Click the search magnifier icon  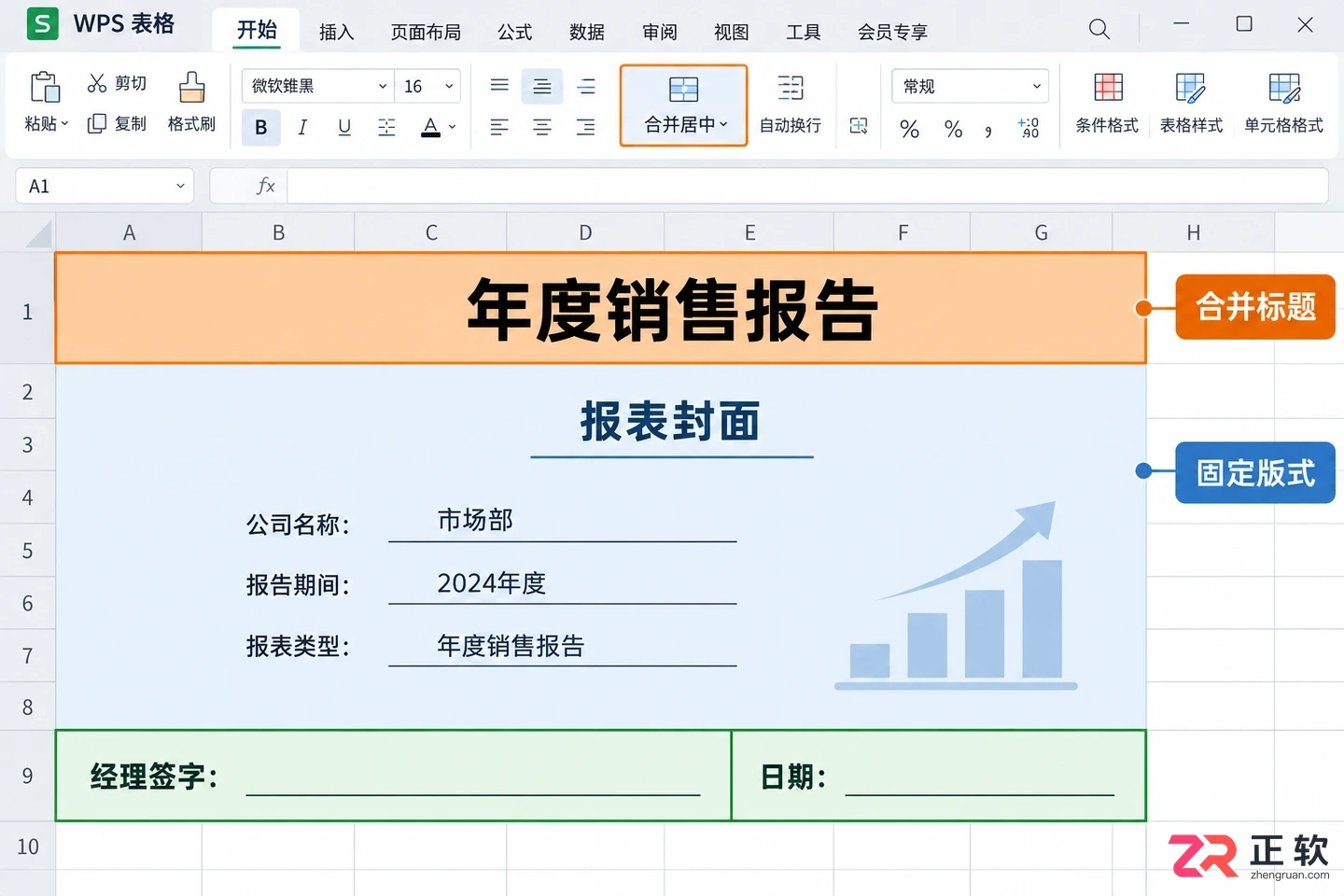1099,29
